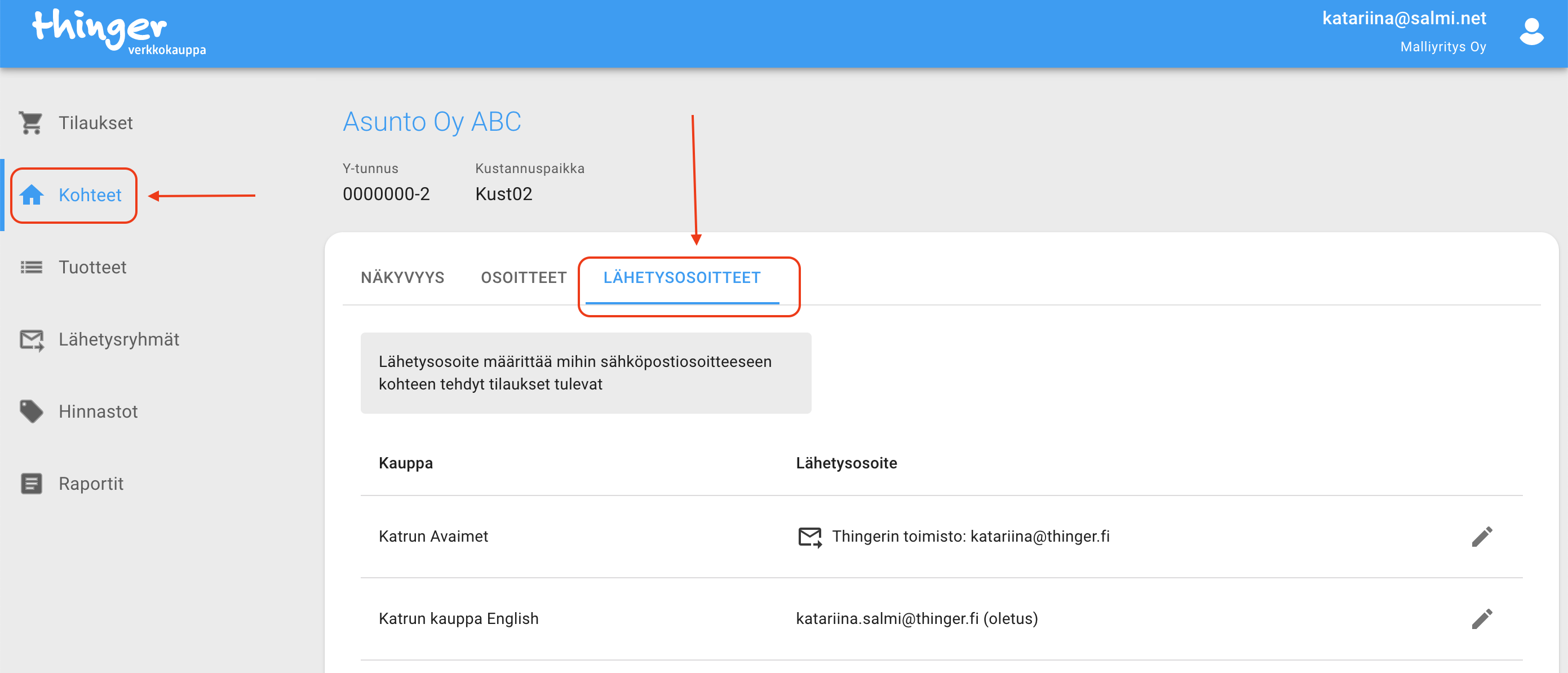
Task: Edit Katrun Avaimet shipping address with pencil
Action: point(1481,537)
